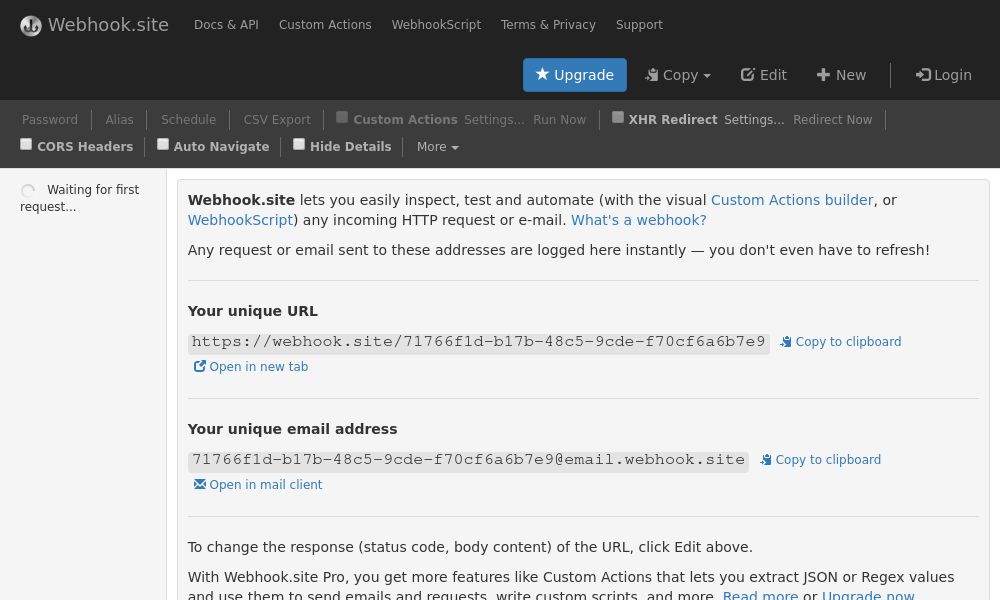The width and height of the screenshot is (1000, 600).
Task: Open the Docs & API menu item
Action: pos(226,25)
